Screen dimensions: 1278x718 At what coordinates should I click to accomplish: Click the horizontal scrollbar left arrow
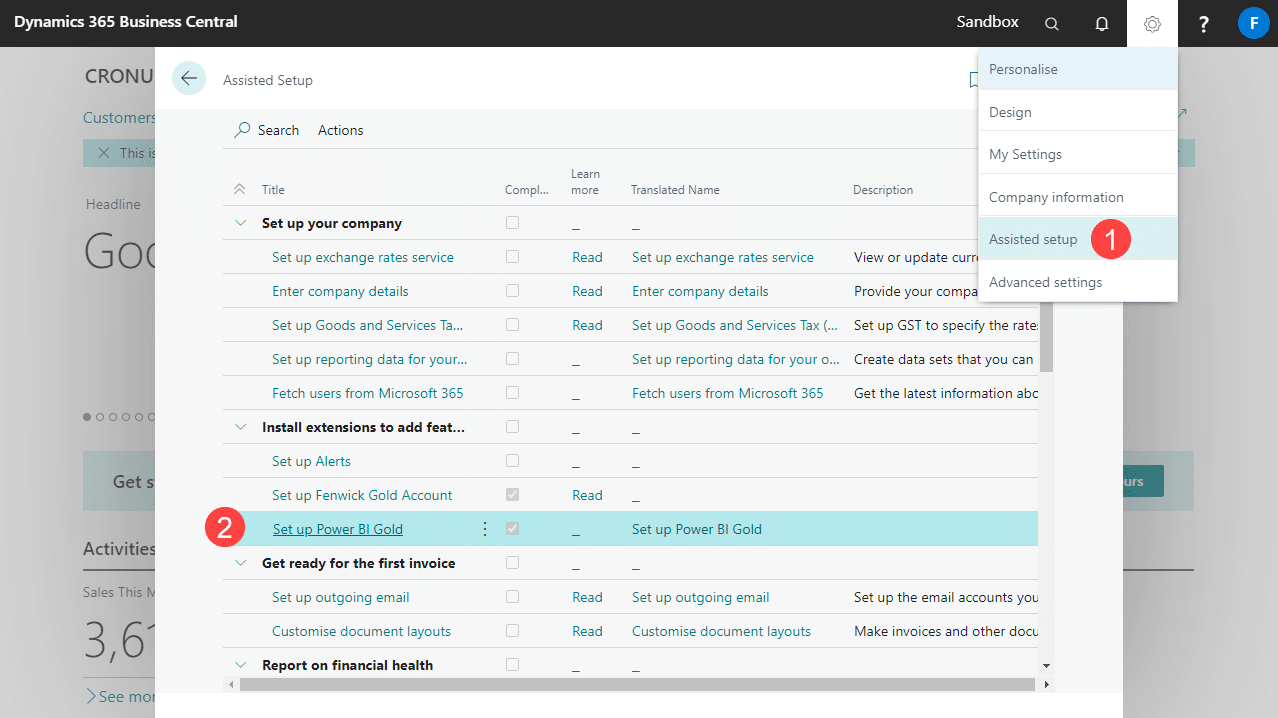pos(232,685)
